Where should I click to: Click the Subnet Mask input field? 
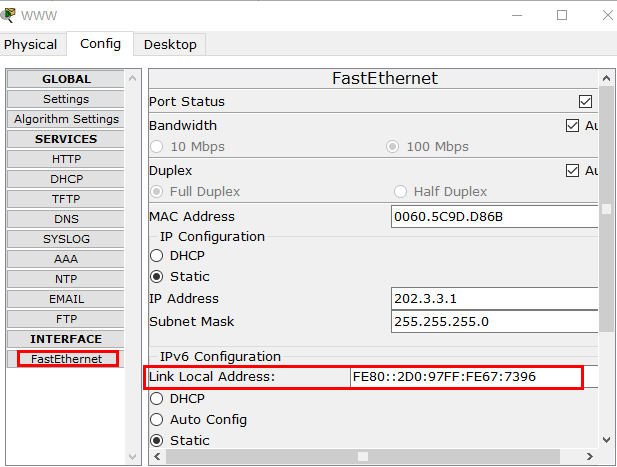[495, 322]
